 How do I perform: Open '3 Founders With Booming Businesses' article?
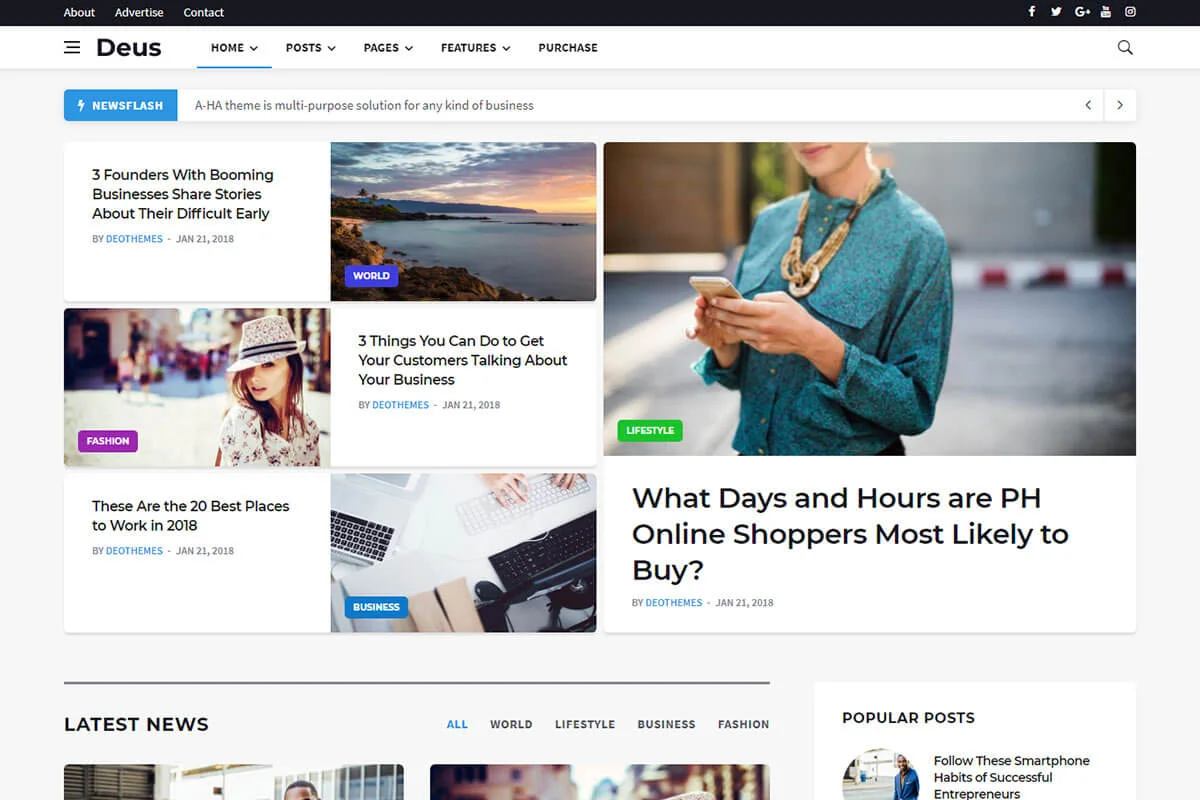[x=183, y=194]
